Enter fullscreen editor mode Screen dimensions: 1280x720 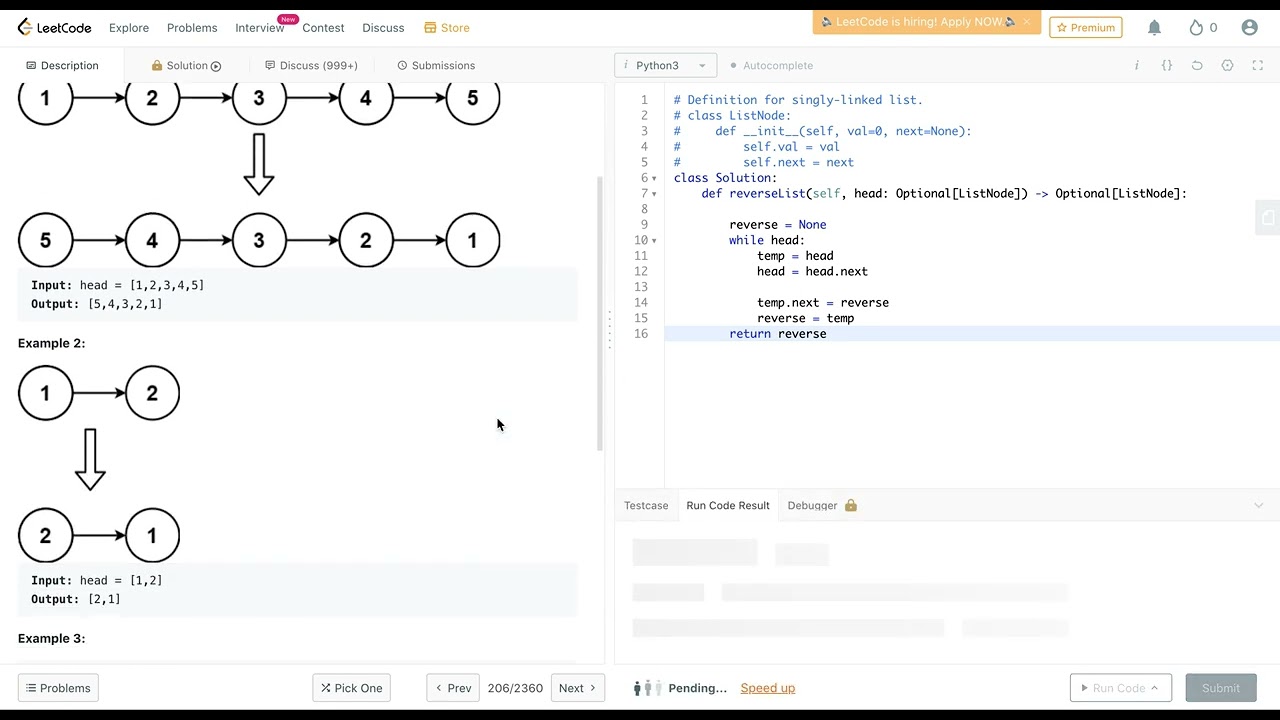point(1258,66)
